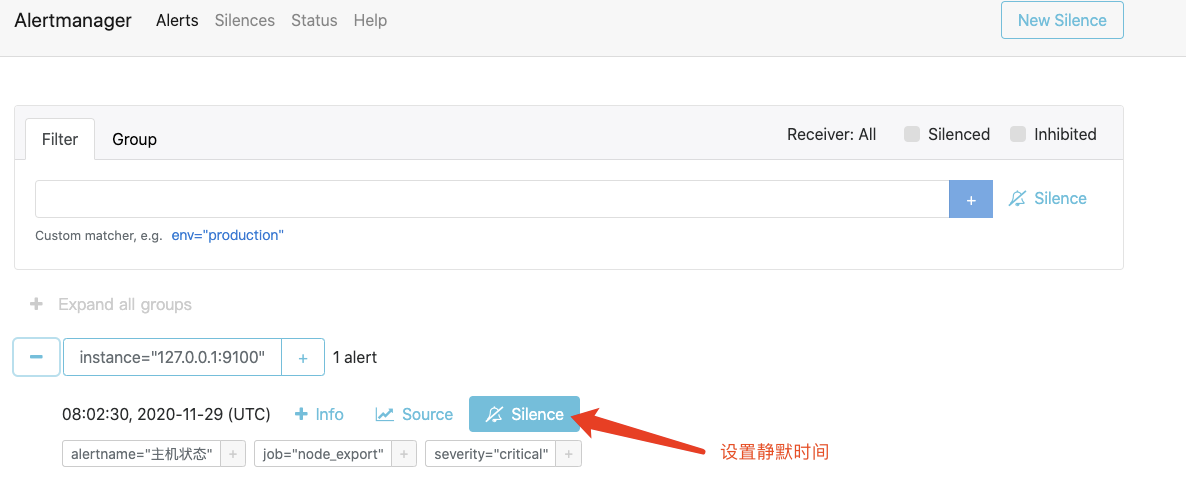Switch to the Group tab
This screenshot has height=496, width=1186.
point(134,139)
